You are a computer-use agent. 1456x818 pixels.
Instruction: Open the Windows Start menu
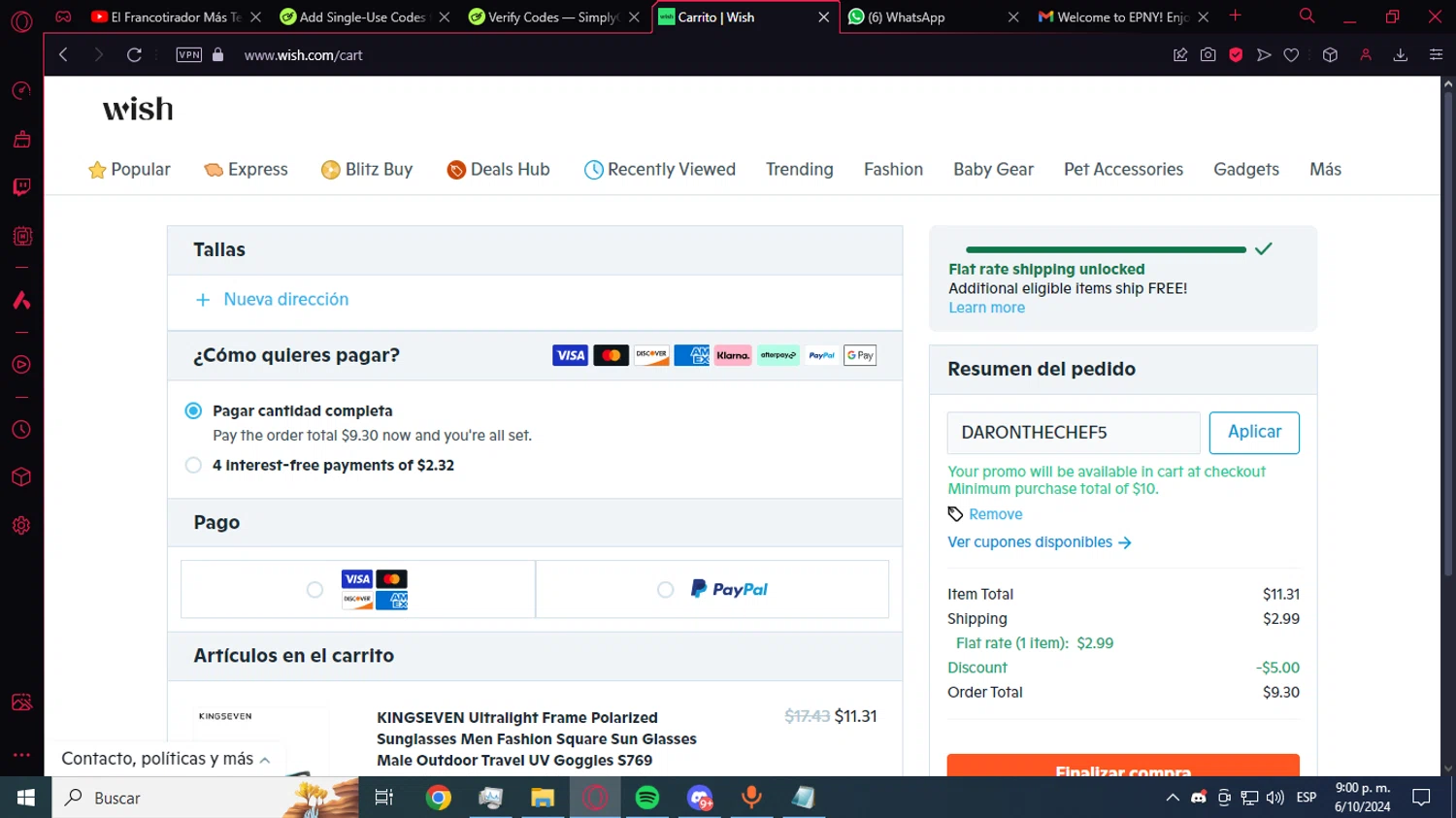[x=26, y=798]
